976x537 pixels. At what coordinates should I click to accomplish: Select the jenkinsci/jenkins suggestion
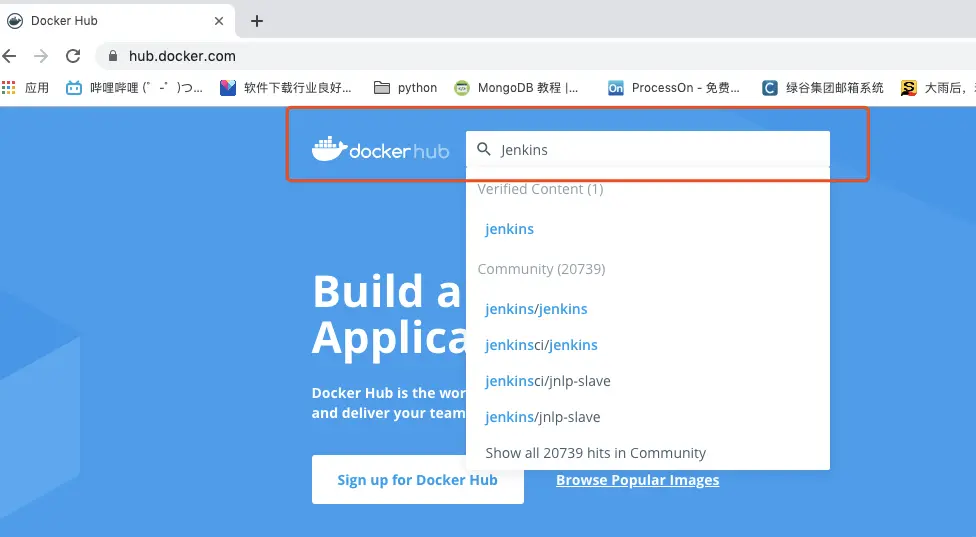tap(541, 345)
